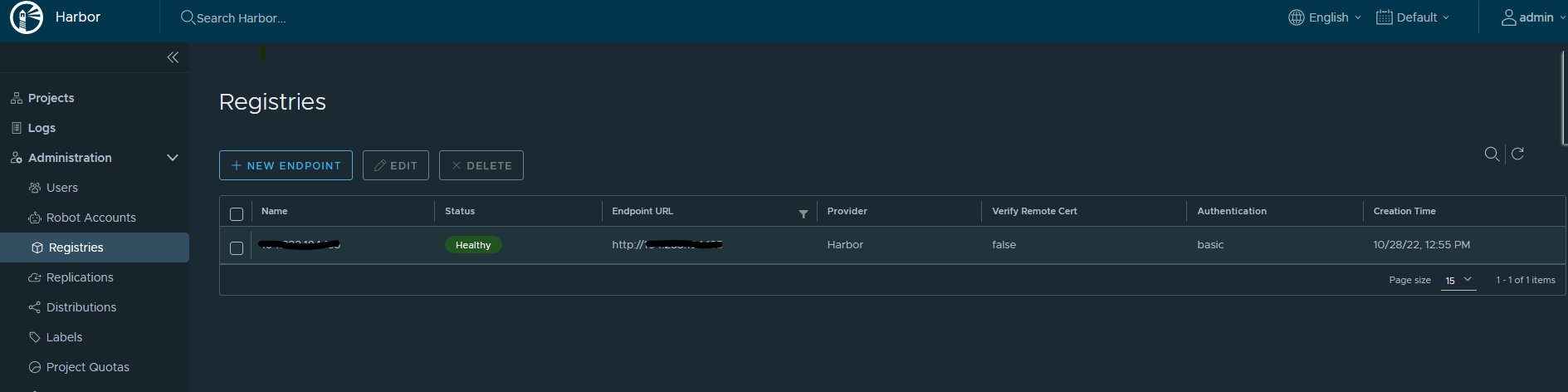Click the Endpoint URL filter icon
The height and width of the screenshot is (392, 1568).
(803, 214)
